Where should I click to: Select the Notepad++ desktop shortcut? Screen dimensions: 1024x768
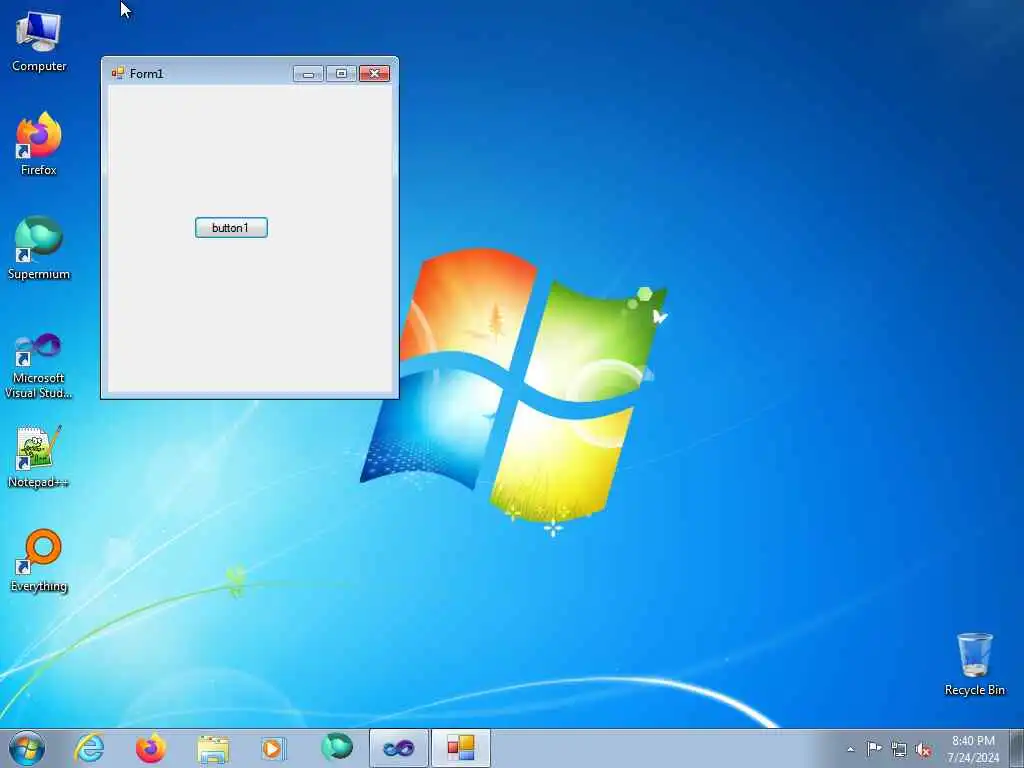click(x=39, y=456)
